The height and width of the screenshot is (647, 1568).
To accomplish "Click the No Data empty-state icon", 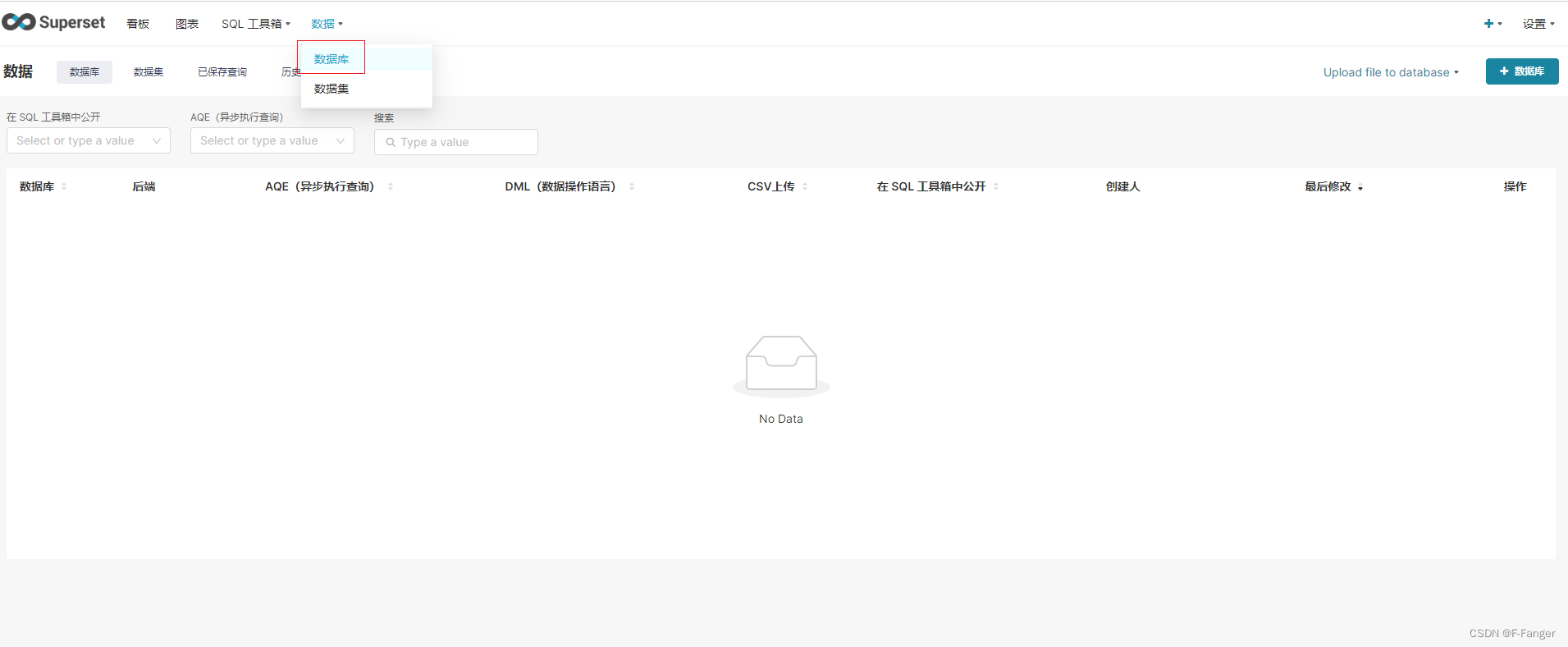I will 781,366.
